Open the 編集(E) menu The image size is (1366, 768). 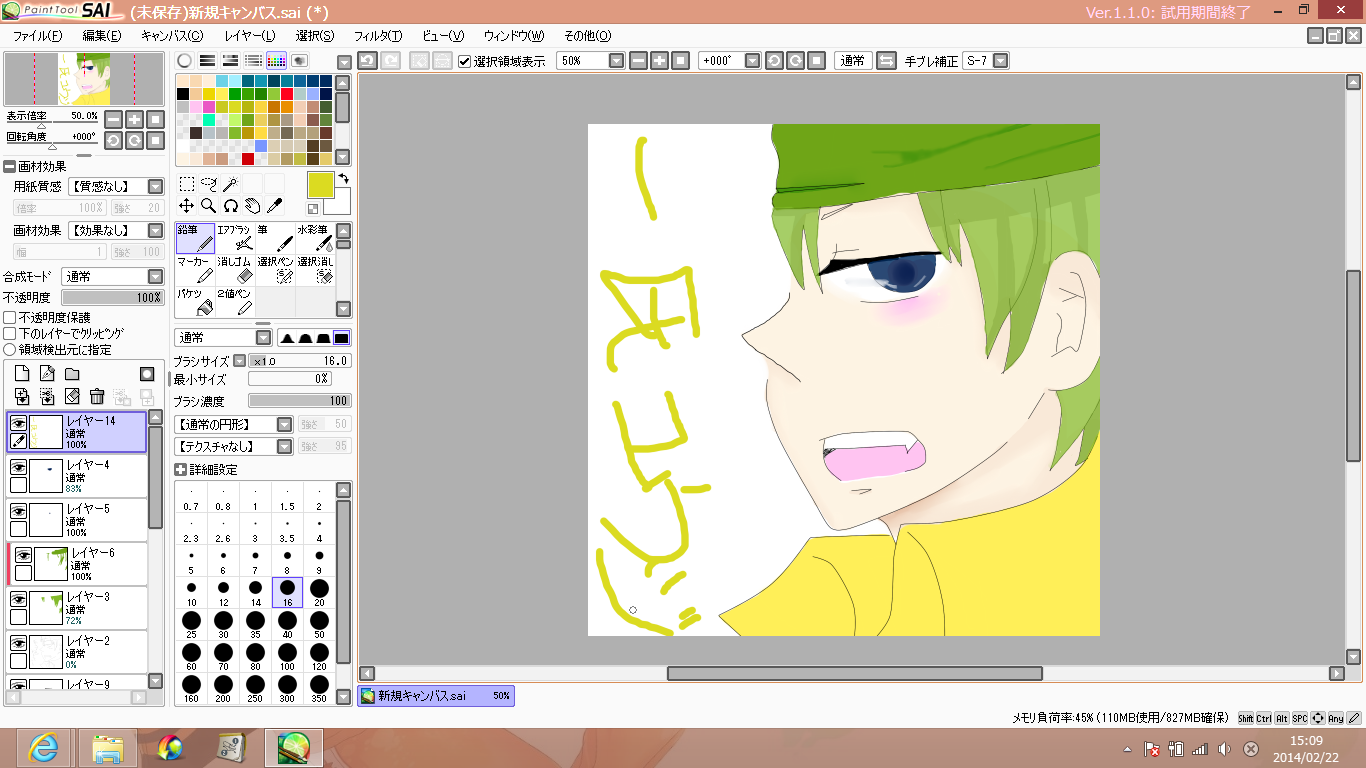pos(102,36)
